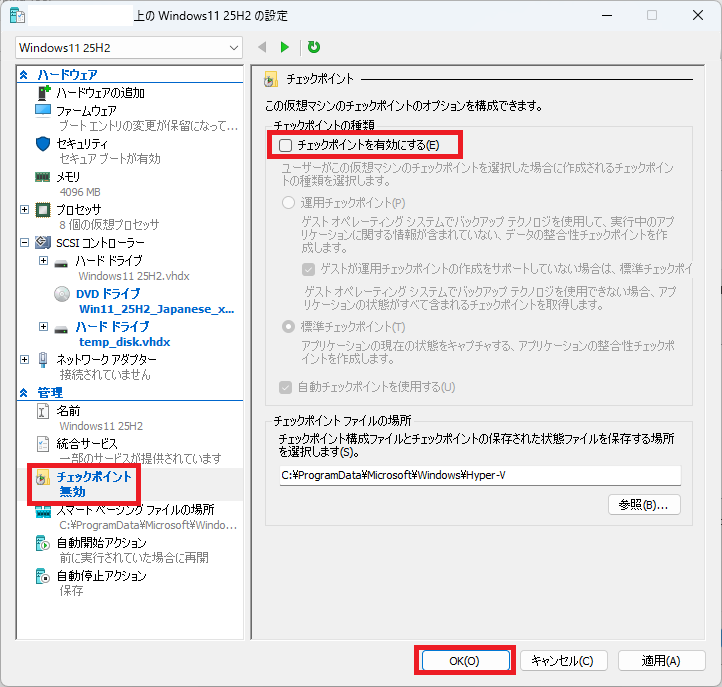Click the back navigation arrow icon
722x687 pixels.
click(x=262, y=47)
